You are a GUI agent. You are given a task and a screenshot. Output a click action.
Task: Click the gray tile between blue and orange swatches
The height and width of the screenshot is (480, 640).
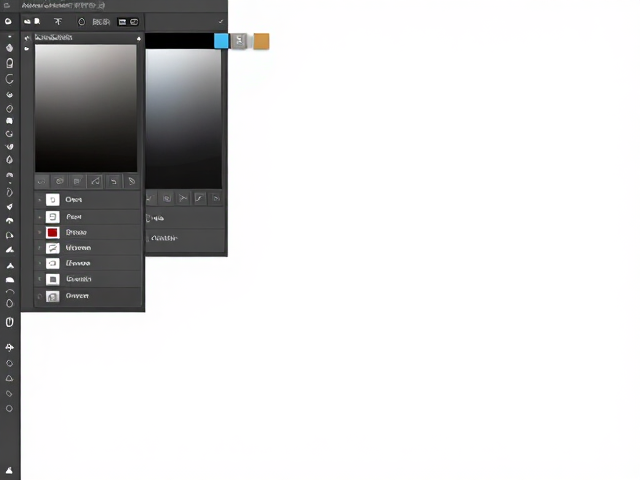click(239, 41)
